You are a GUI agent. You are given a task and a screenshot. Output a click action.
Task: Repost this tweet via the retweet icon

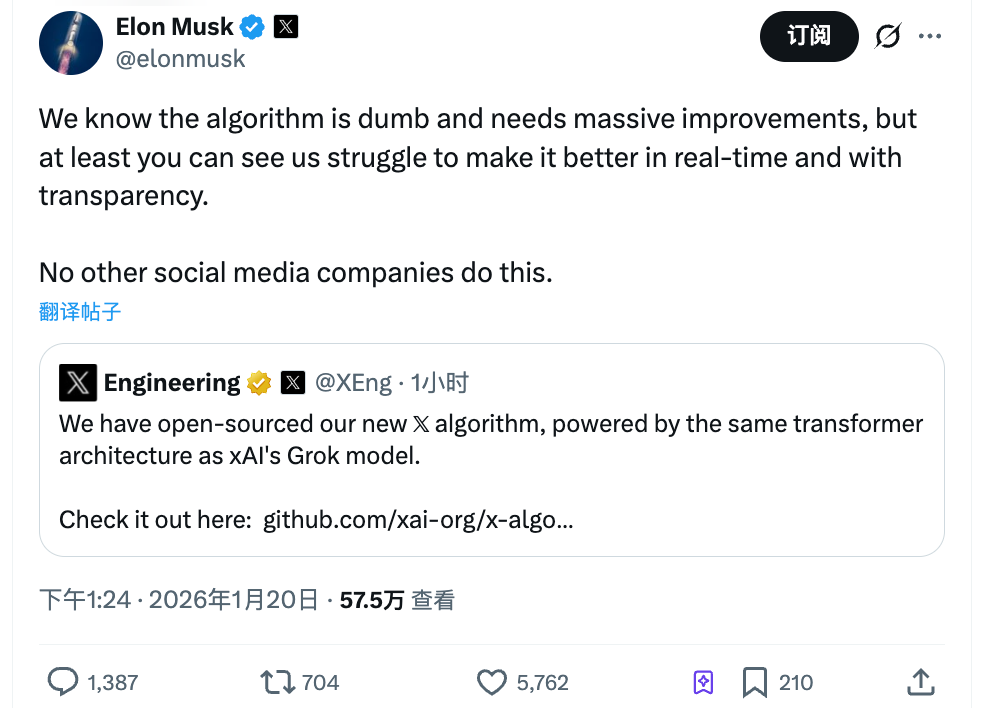(x=277, y=682)
